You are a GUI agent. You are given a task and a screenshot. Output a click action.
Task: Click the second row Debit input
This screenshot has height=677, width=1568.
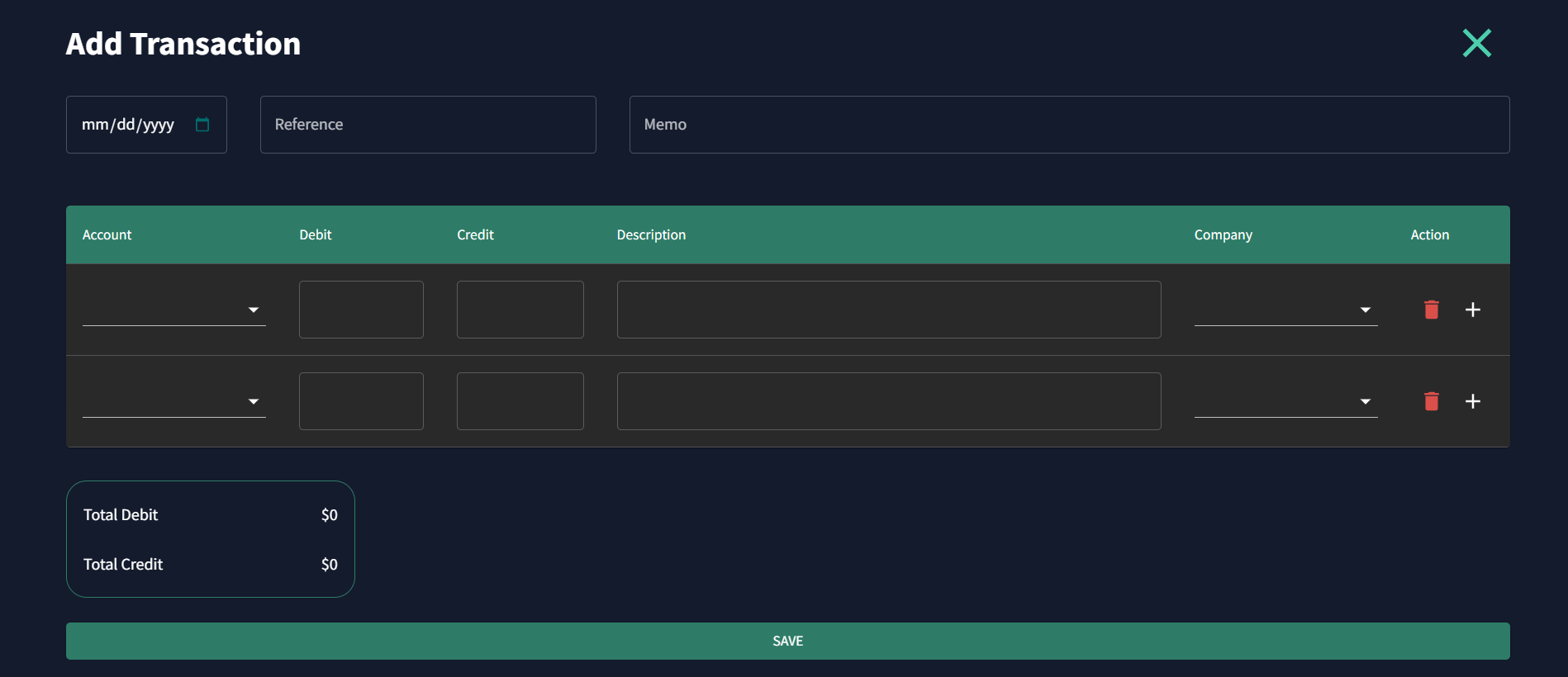pyautogui.click(x=361, y=401)
